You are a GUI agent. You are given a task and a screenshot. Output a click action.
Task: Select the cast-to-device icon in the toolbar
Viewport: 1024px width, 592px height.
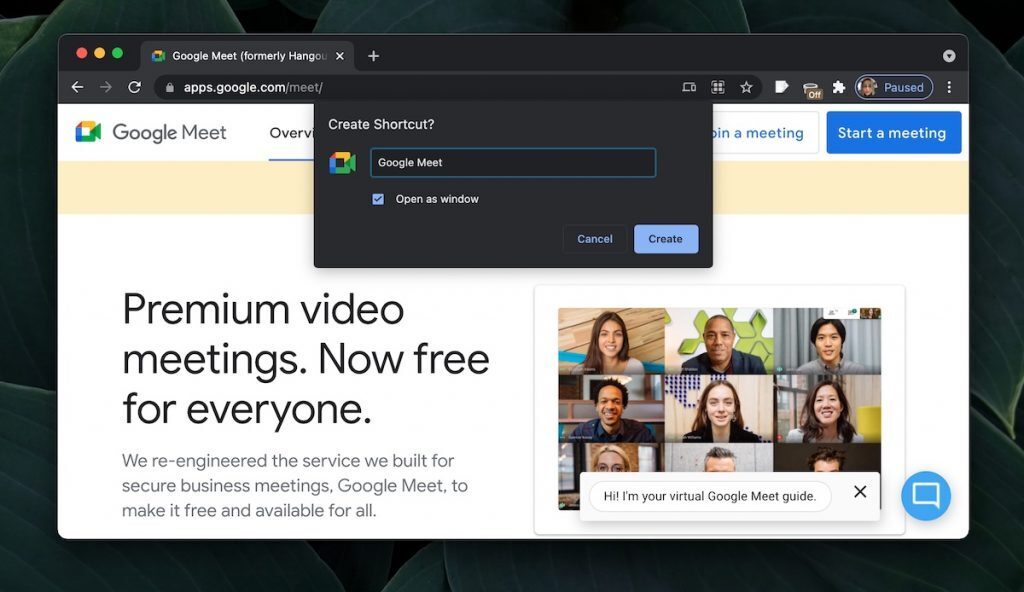tap(688, 87)
